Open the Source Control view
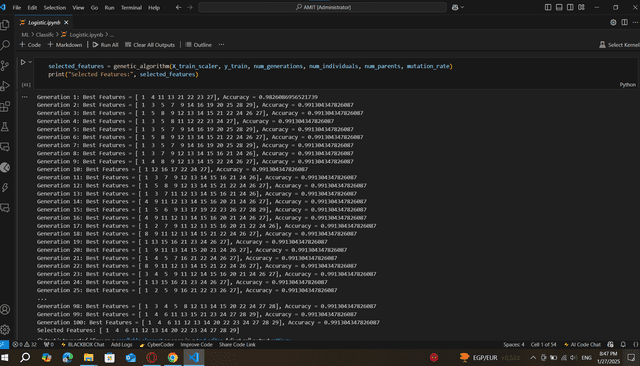 click(x=5, y=66)
